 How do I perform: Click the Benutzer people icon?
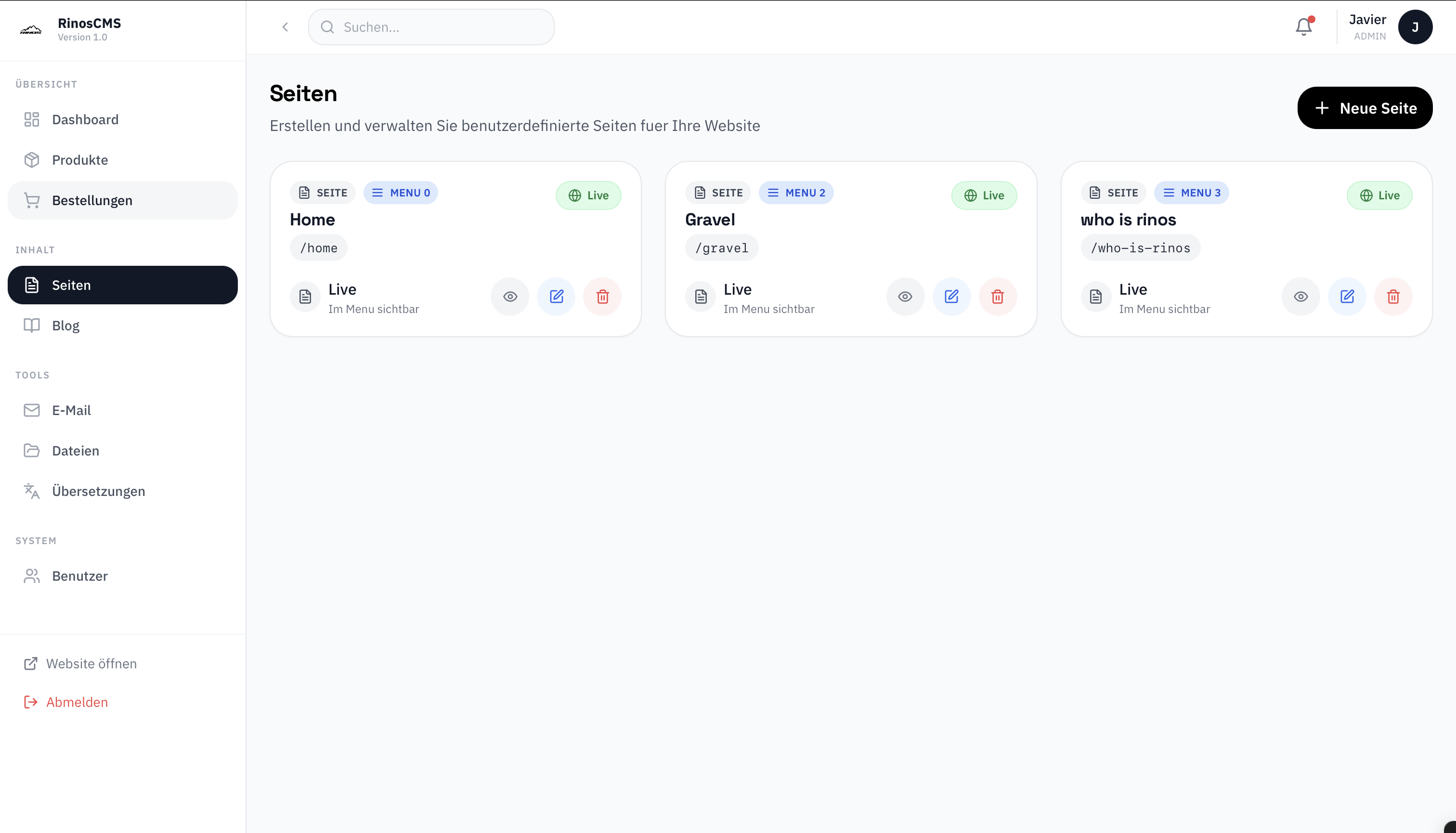click(x=31, y=575)
